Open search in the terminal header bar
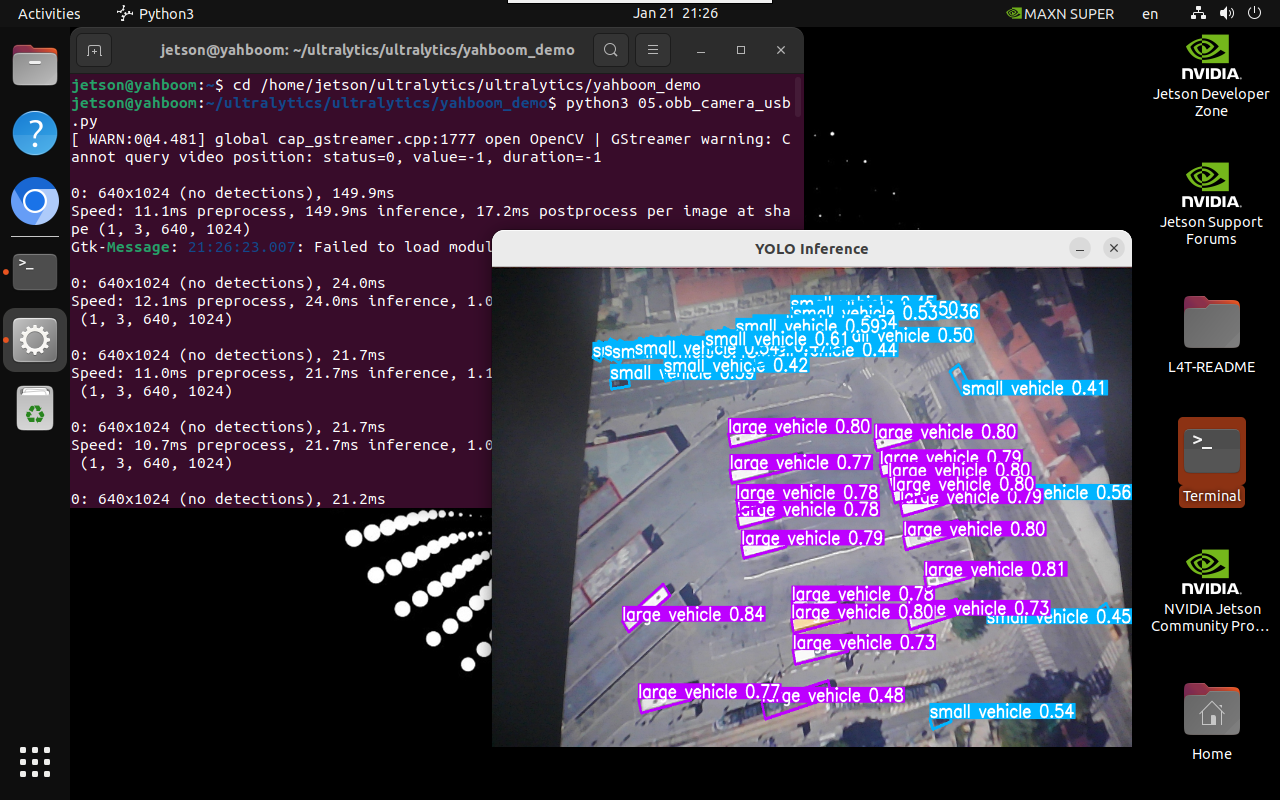Image resolution: width=1280 pixels, height=800 pixels. (610, 50)
